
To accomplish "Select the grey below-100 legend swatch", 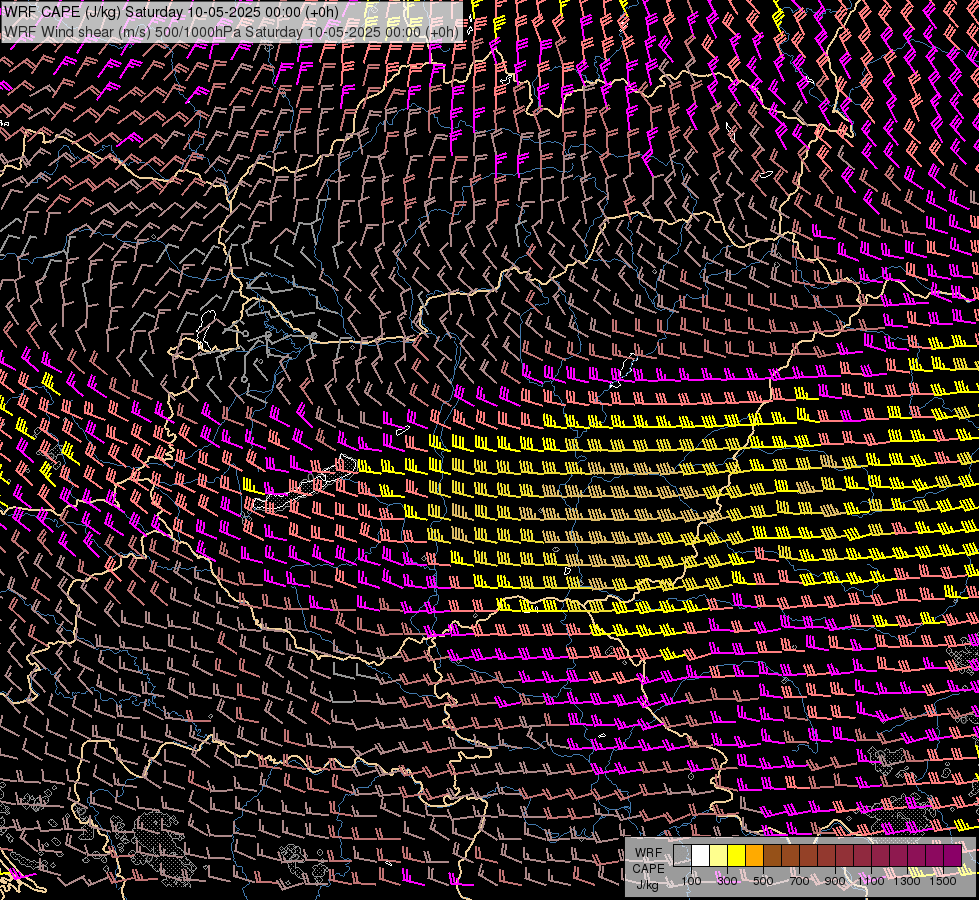I will coord(682,856).
